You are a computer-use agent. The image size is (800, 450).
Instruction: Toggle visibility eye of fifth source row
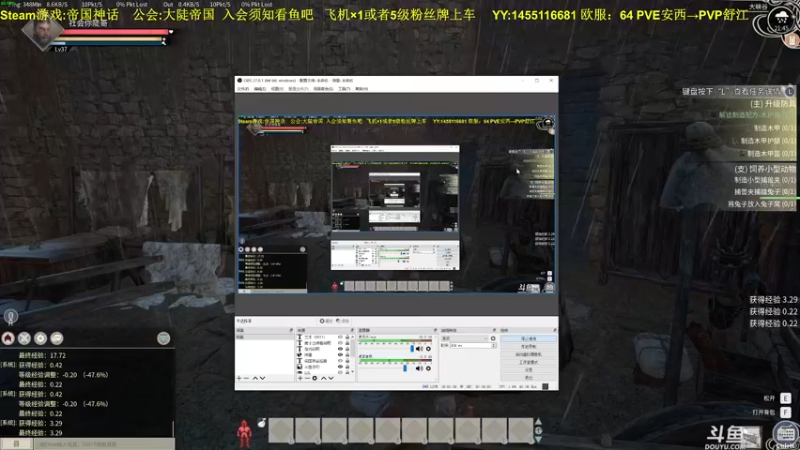tap(340, 361)
